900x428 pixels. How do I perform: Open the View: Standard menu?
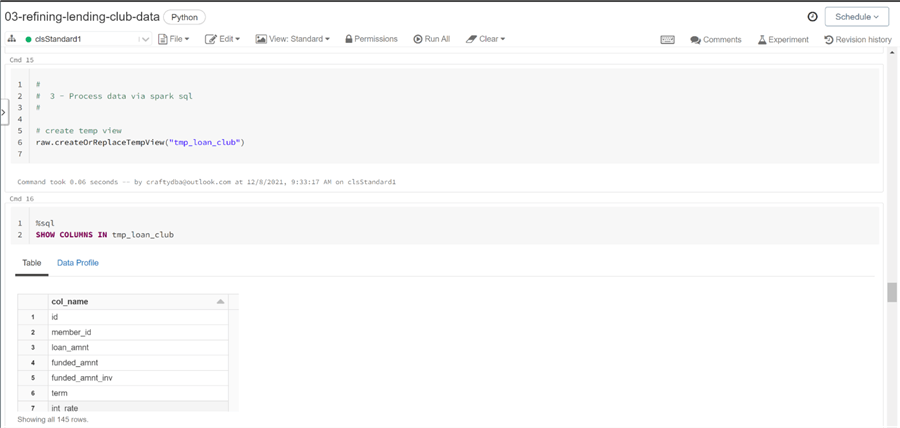pyautogui.click(x=293, y=39)
